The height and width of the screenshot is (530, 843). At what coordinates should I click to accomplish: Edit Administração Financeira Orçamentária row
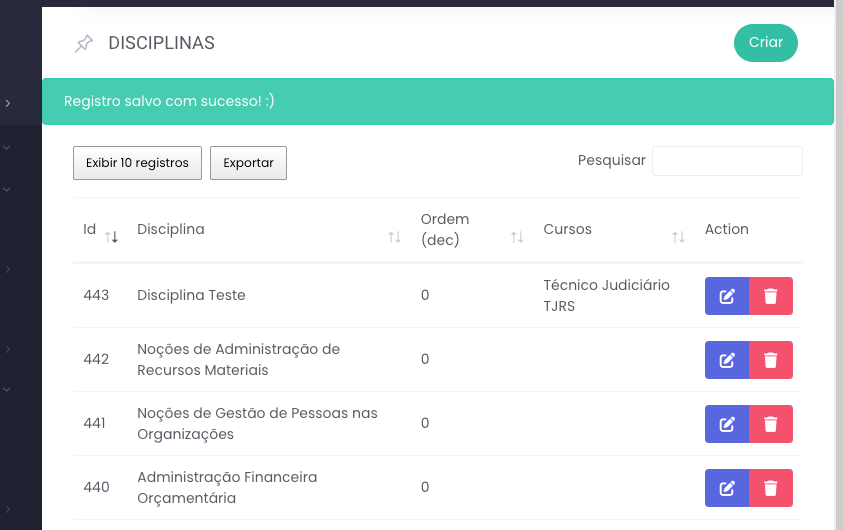727,488
